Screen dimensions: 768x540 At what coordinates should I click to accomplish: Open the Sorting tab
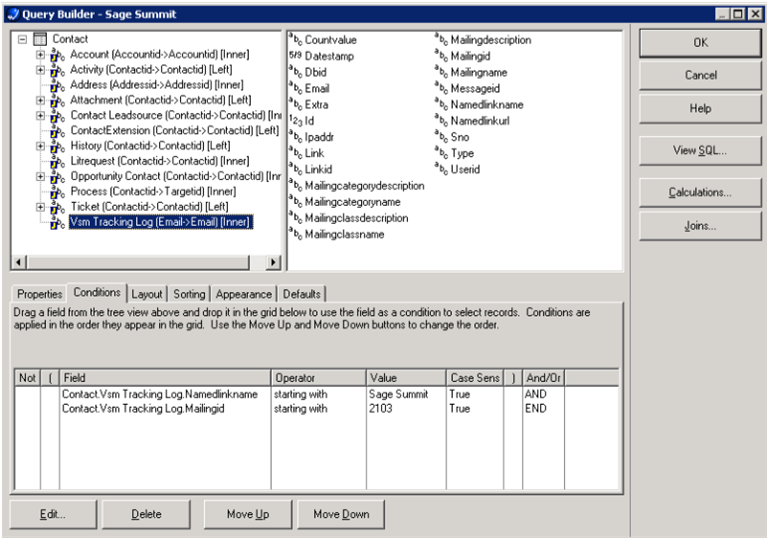[189, 294]
